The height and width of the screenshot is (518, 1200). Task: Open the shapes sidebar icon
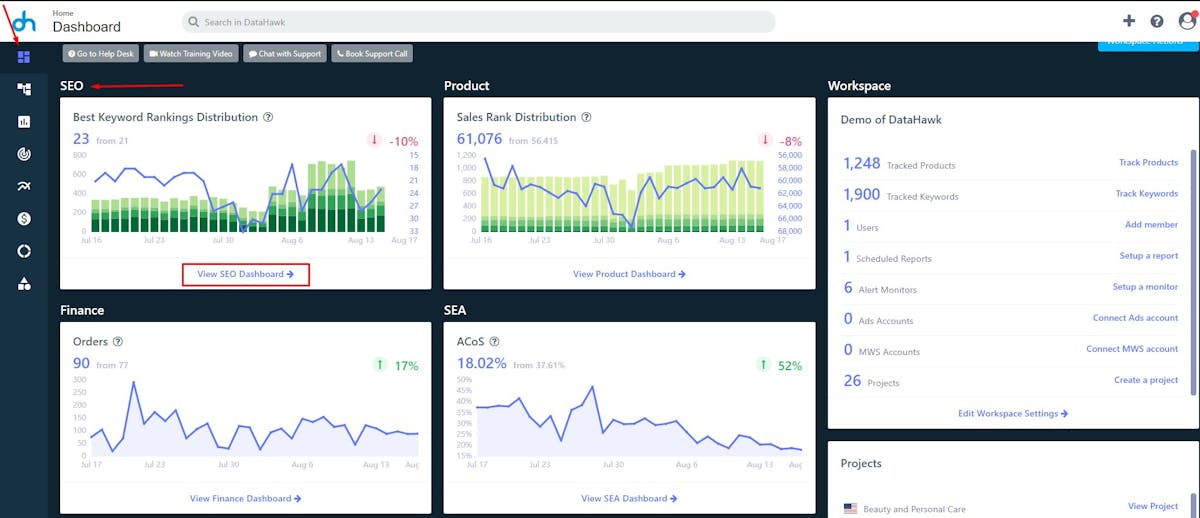tap(24, 284)
